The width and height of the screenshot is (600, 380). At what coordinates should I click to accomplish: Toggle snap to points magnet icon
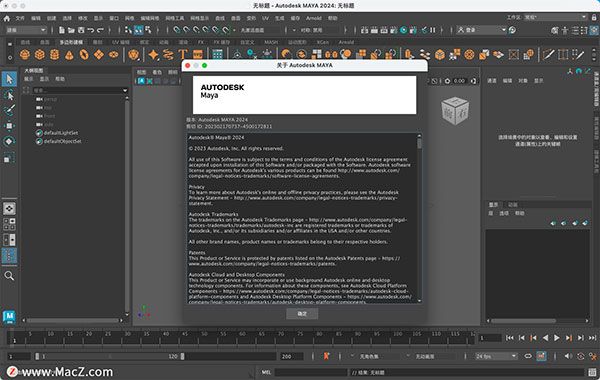pyautogui.click(x=196, y=30)
